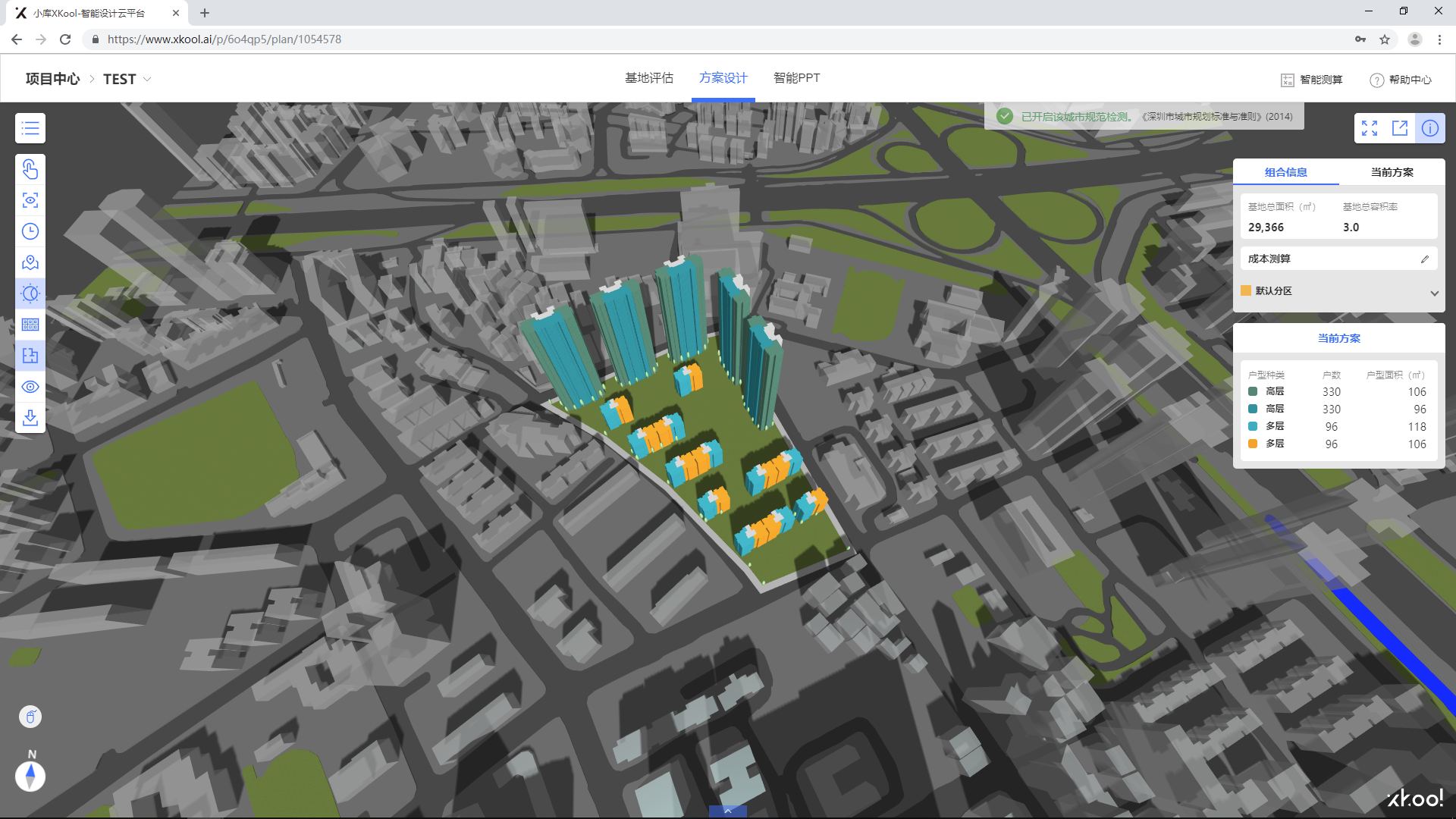Open the building grid icon

click(x=30, y=325)
